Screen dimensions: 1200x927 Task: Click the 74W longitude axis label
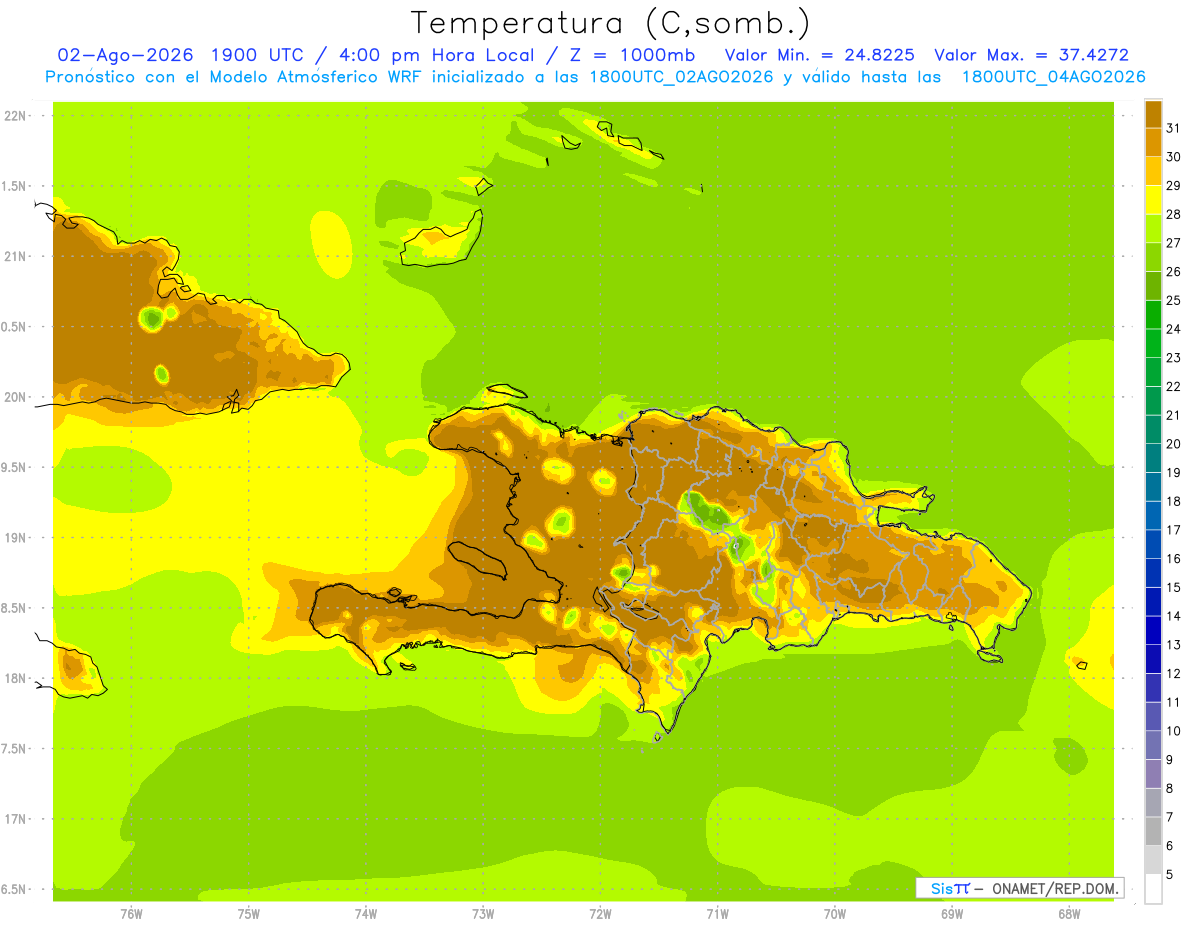[x=366, y=914]
